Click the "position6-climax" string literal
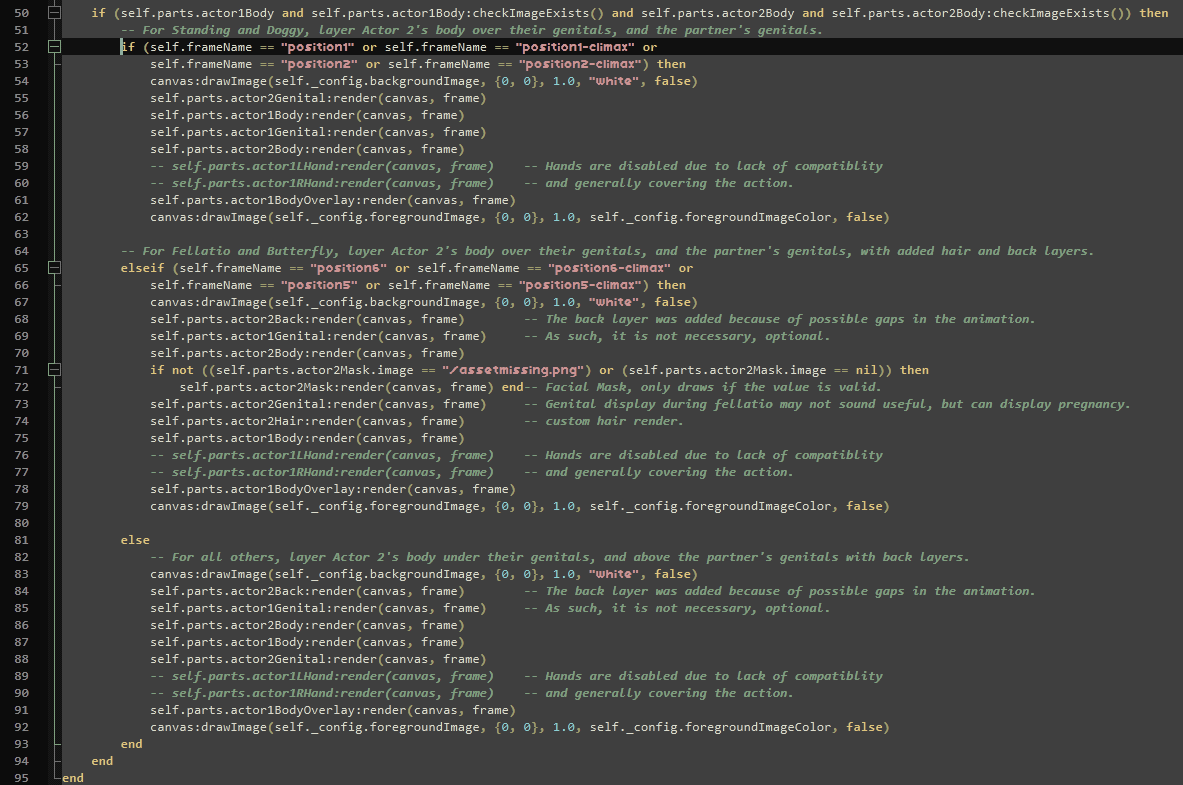 610,268
